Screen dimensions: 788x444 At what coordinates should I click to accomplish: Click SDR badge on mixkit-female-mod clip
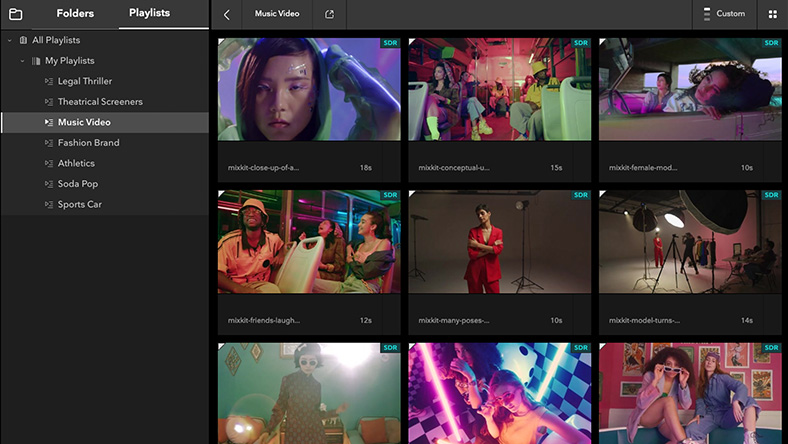pos(771,43)
